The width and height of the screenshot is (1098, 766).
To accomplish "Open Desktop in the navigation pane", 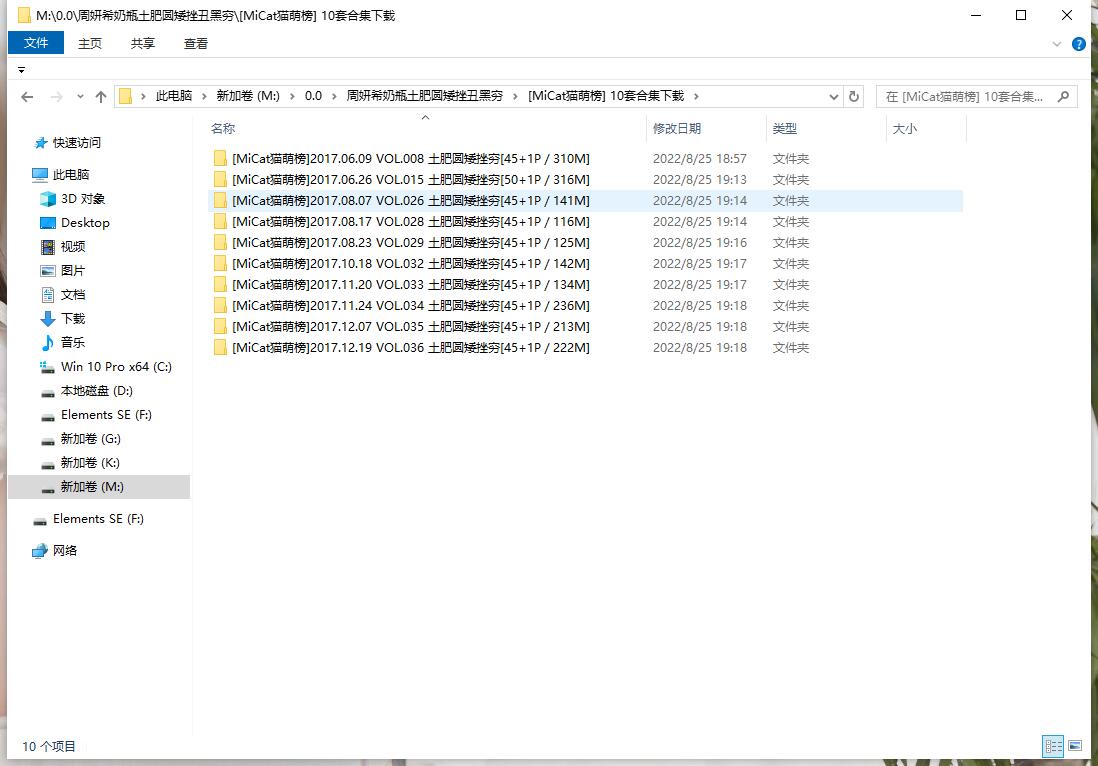I will [85, 223].
